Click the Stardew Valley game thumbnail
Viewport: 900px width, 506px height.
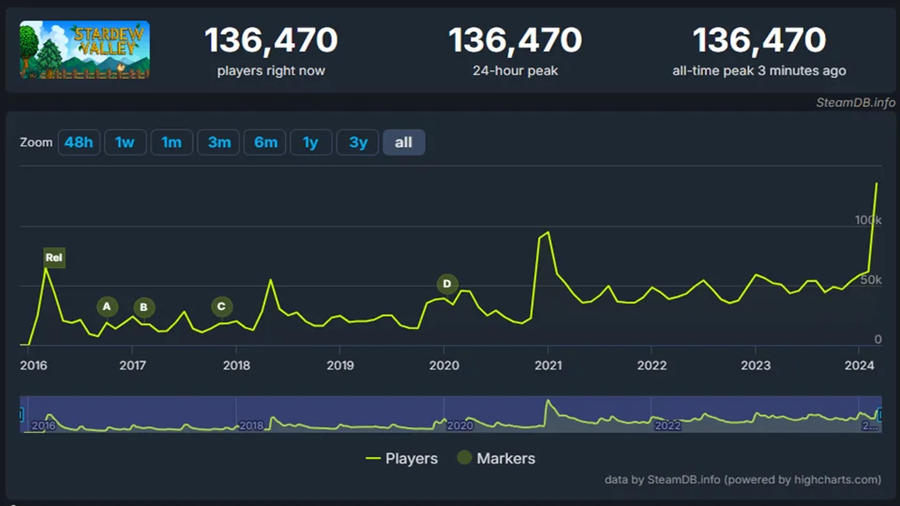pyautogui.click(x=85, y=50)
